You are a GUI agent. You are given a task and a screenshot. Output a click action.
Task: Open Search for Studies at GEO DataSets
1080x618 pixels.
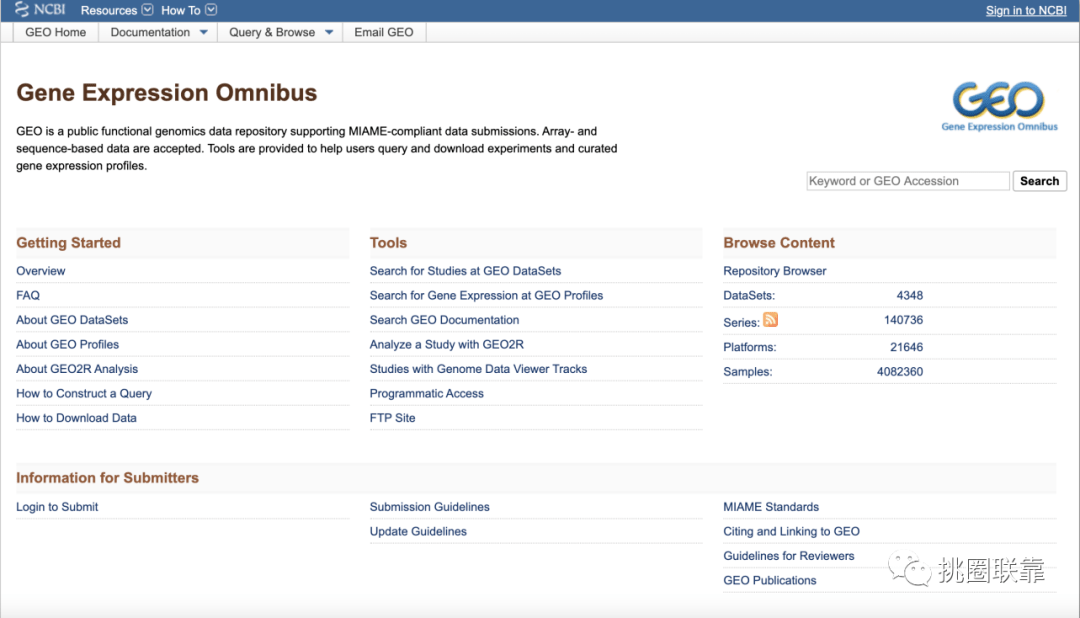466,271
